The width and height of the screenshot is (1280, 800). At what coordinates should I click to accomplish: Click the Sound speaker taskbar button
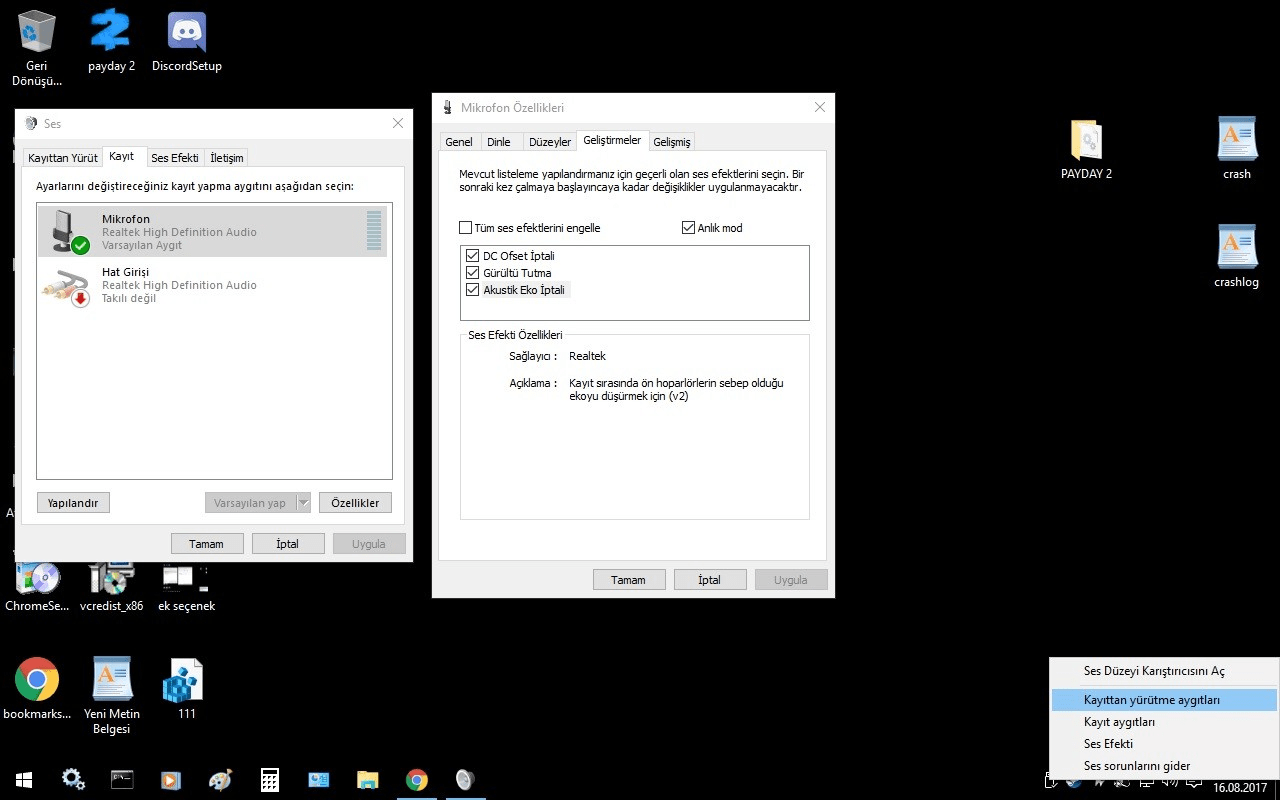click(466, 780)
